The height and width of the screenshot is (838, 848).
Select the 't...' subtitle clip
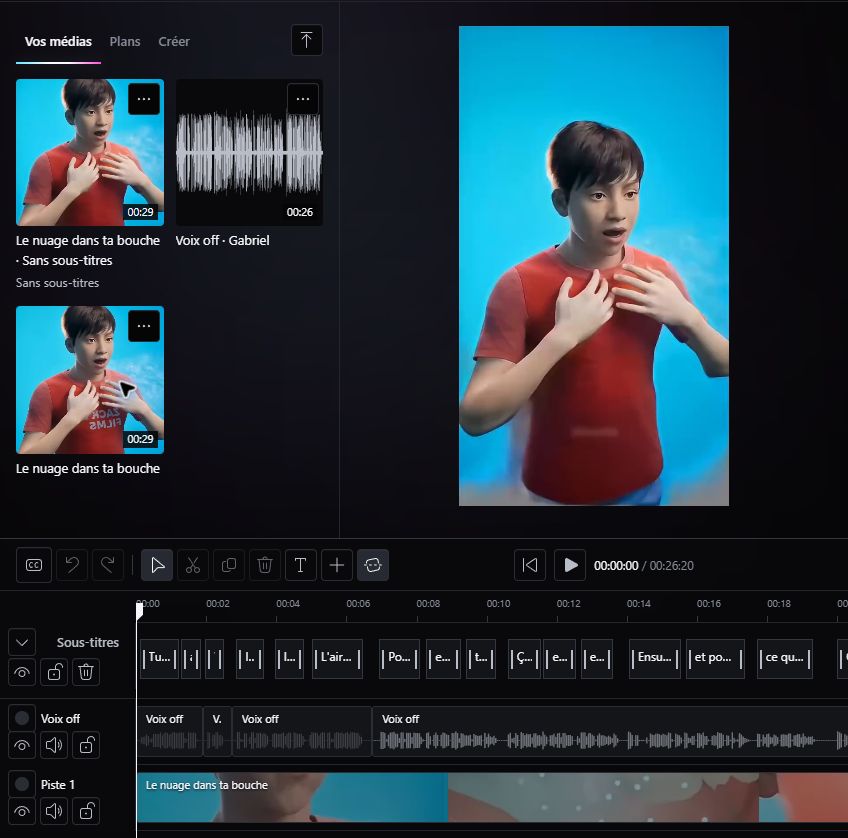481,659
